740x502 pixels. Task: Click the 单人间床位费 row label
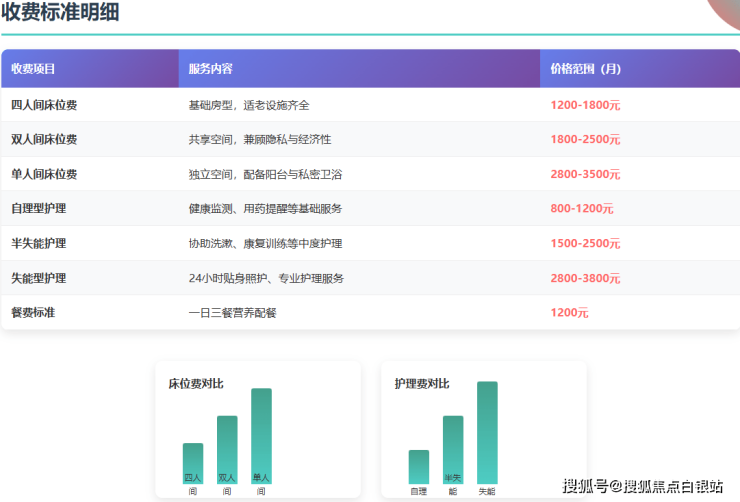44,174
